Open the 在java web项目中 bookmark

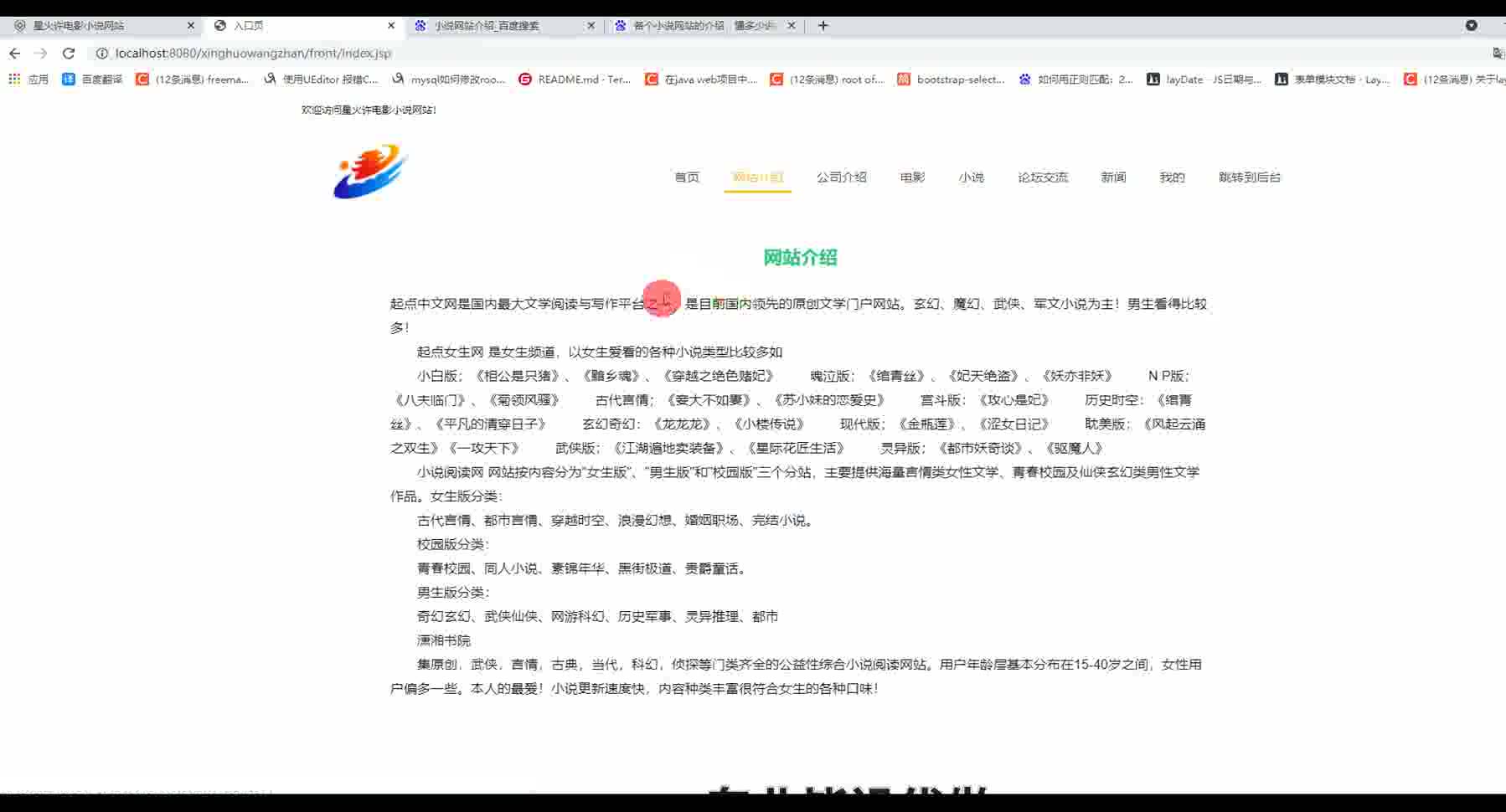[x=702, y=80]
